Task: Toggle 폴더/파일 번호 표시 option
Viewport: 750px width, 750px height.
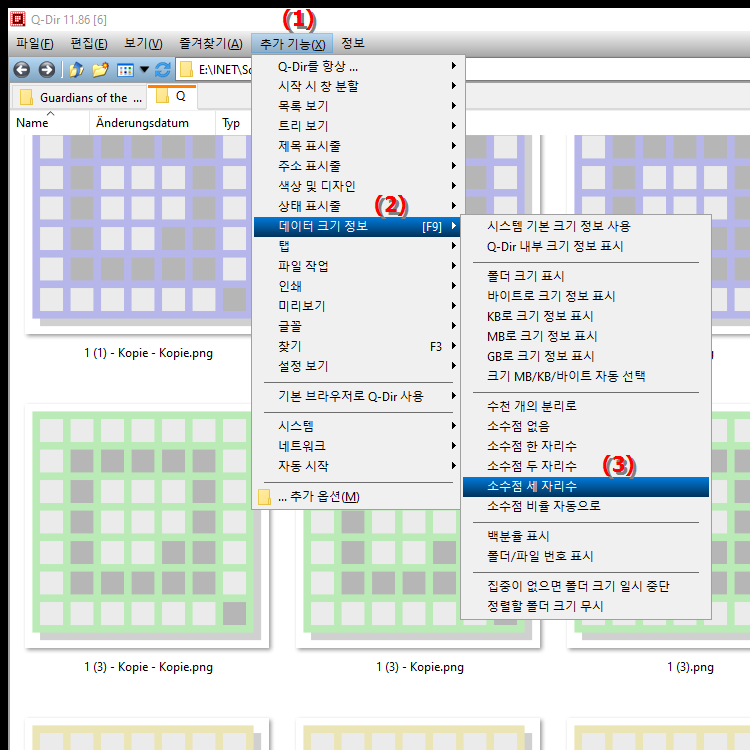Action: pyautogui.click(x=586, y=556)
